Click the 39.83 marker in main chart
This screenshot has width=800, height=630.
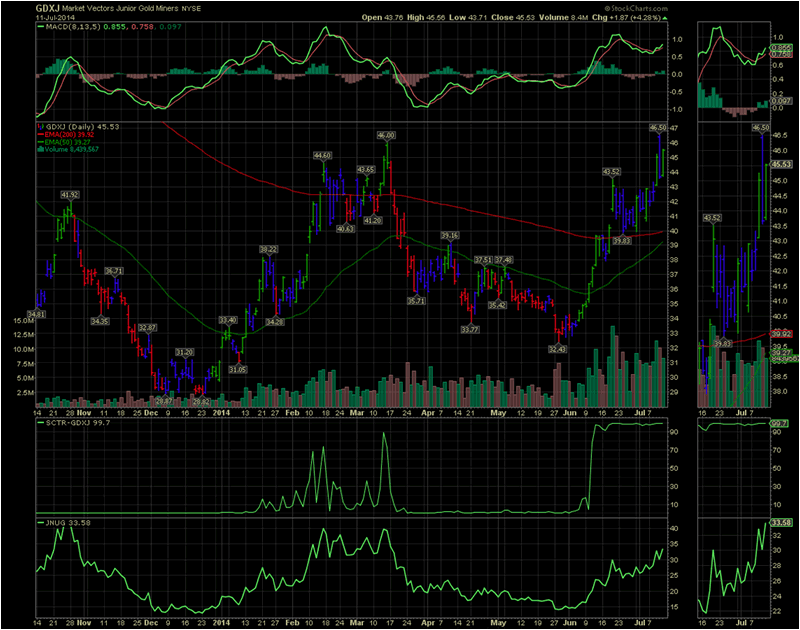click(622, 241)
